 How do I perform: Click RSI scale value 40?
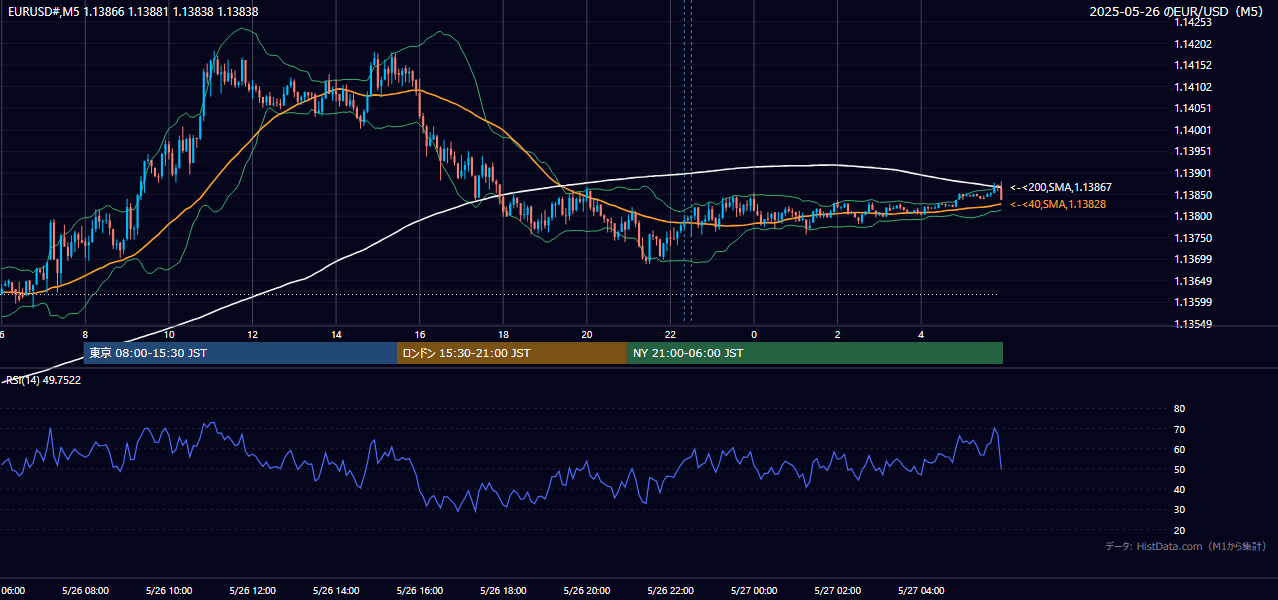pyautogui.click(x=1179, y=490)
